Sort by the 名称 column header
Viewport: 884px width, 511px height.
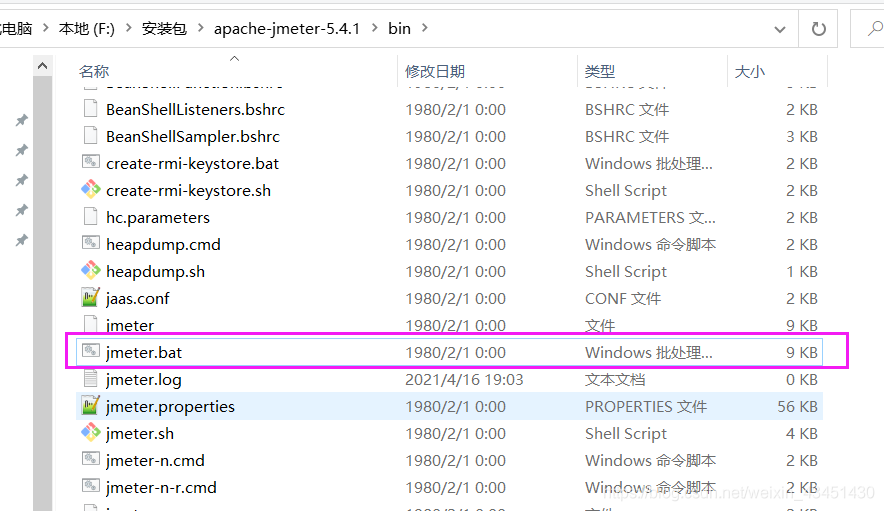coord(94,71)
